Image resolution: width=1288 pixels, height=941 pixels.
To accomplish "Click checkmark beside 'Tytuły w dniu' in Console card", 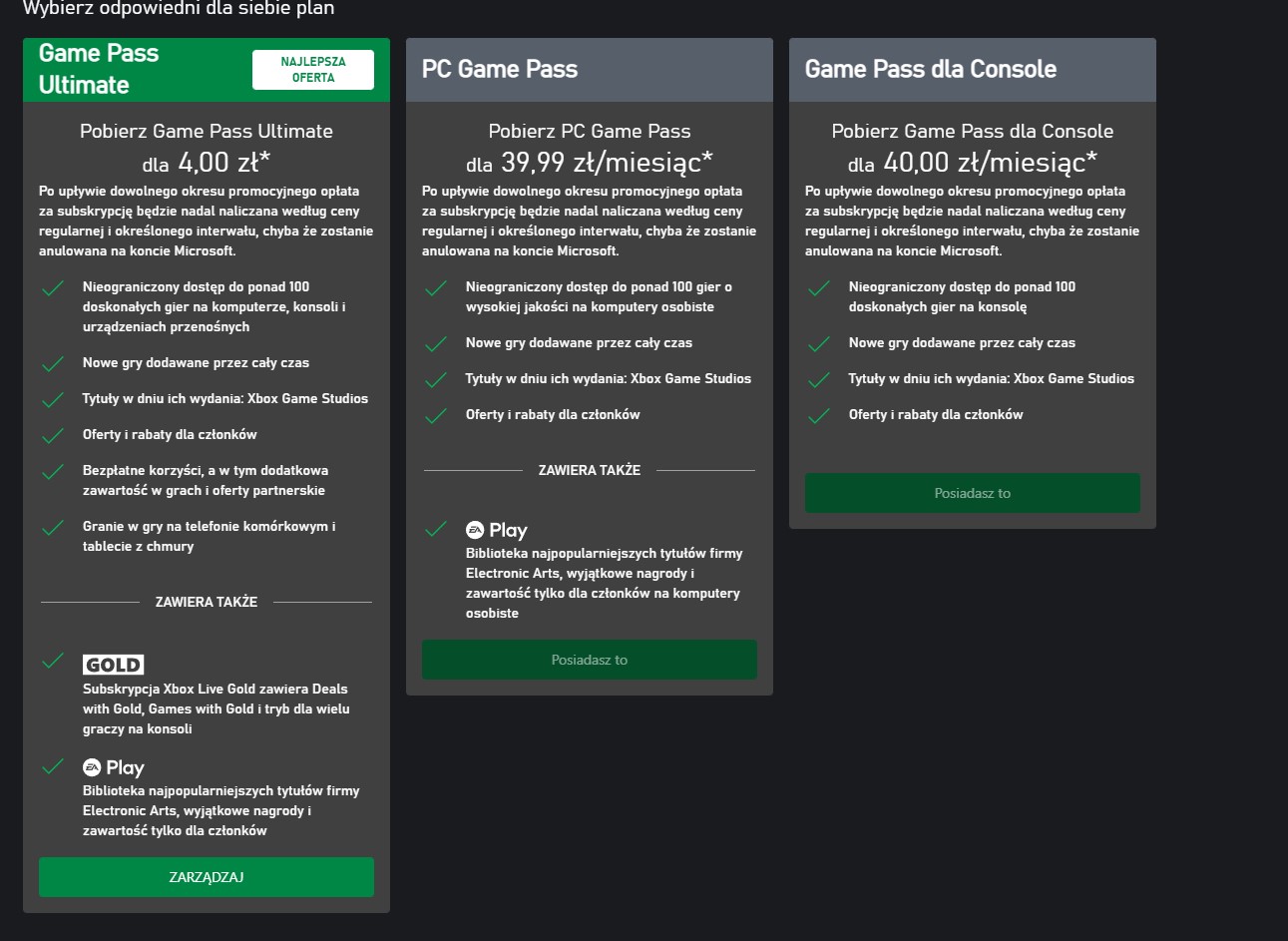I will coord(819,380).
